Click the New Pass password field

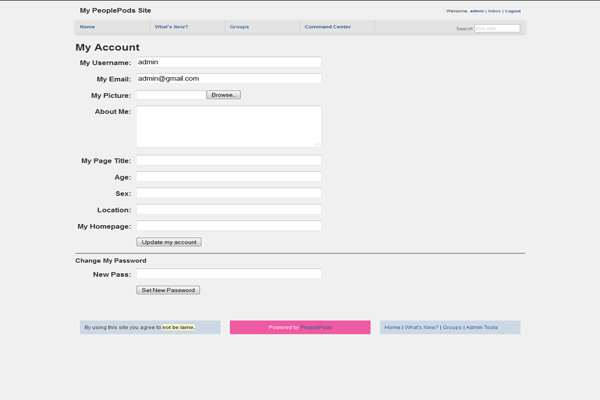pyautogui.click(x=228, y=274)
